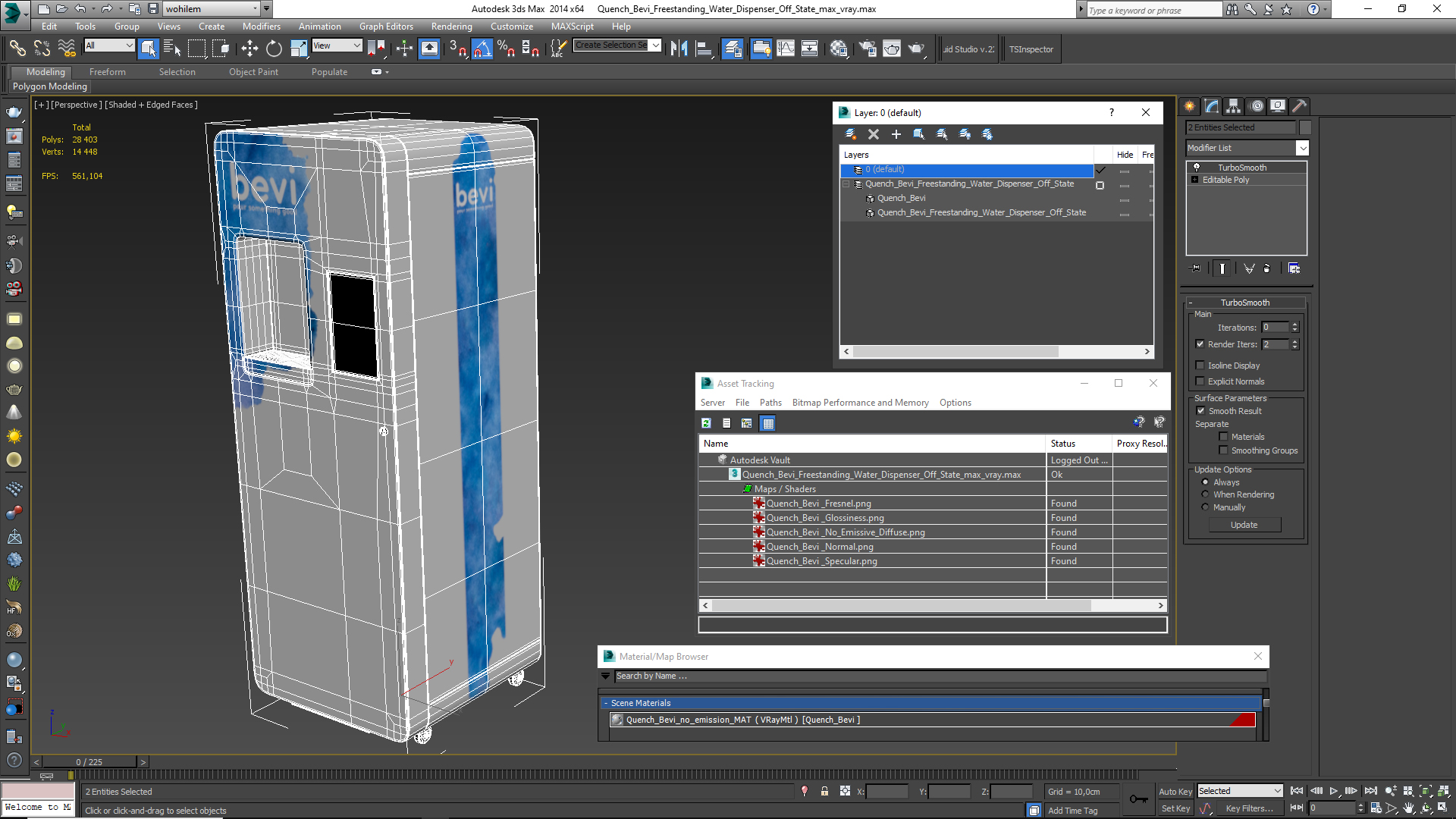Select the Select and Uniform Scale tool

pos(299,49)
